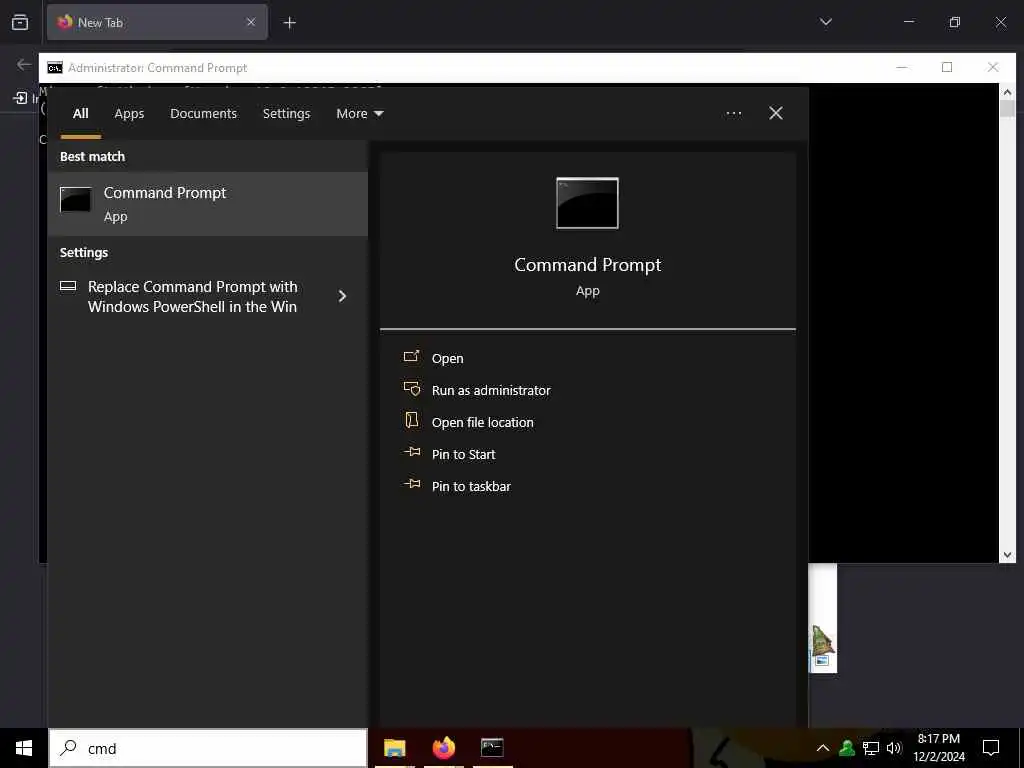This screenshot has width=1024, height=768.
Task: Switch to the Documents search tab
Action: click(203, 114)
